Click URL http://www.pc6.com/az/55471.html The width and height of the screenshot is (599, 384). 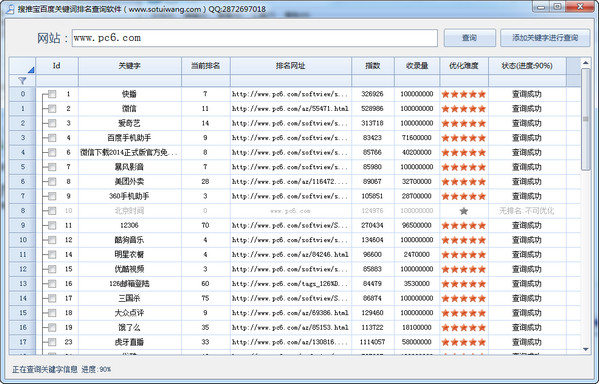point(290,109)
